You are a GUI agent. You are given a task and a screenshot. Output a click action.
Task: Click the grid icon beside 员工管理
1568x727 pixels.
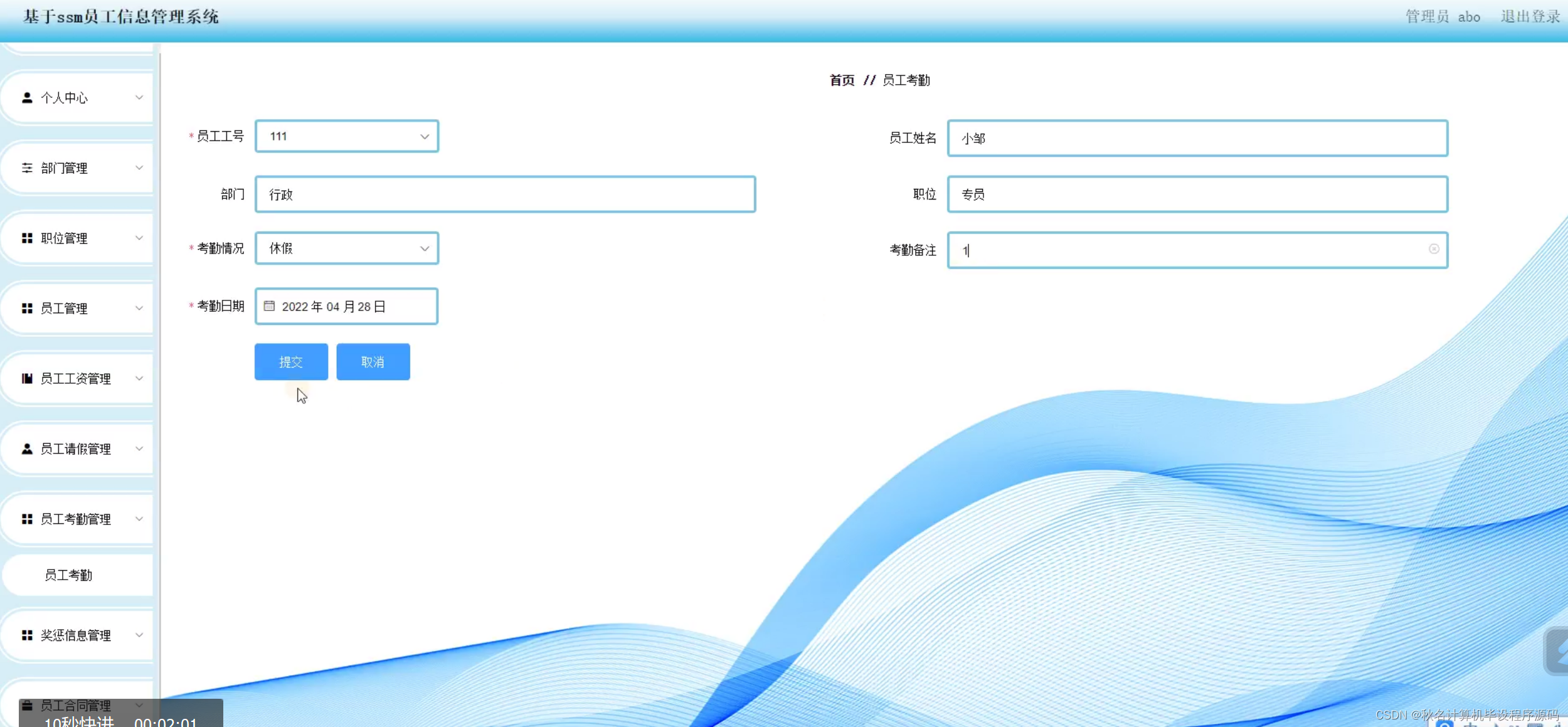(x=27, y=309)
